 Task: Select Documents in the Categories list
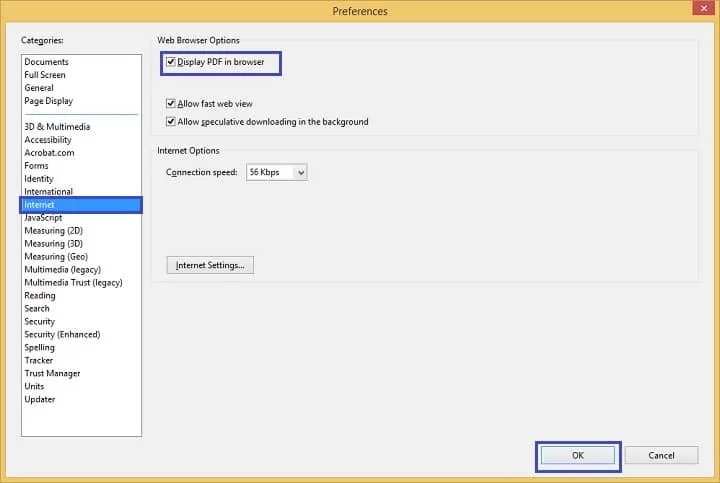pyautogui.click(x=46, y=62)
